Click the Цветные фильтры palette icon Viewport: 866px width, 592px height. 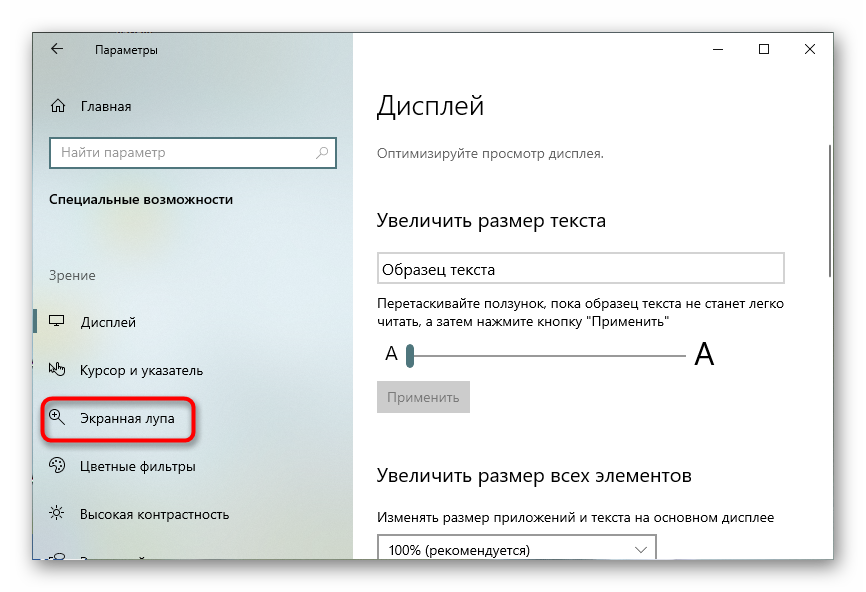(x=57, y=466)
